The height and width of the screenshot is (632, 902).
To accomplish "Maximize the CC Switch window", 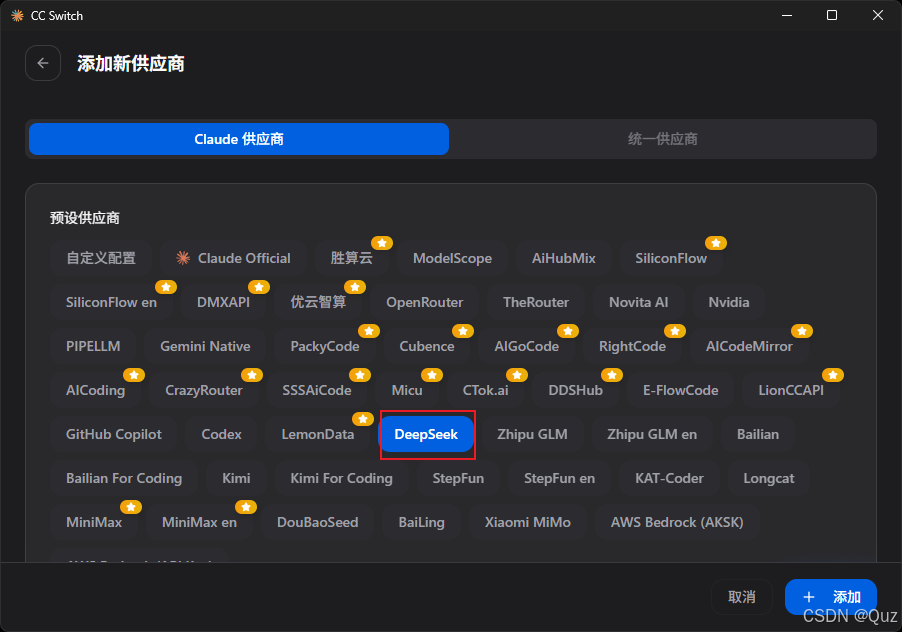I will pyautogui.click(x=832, y=16).
